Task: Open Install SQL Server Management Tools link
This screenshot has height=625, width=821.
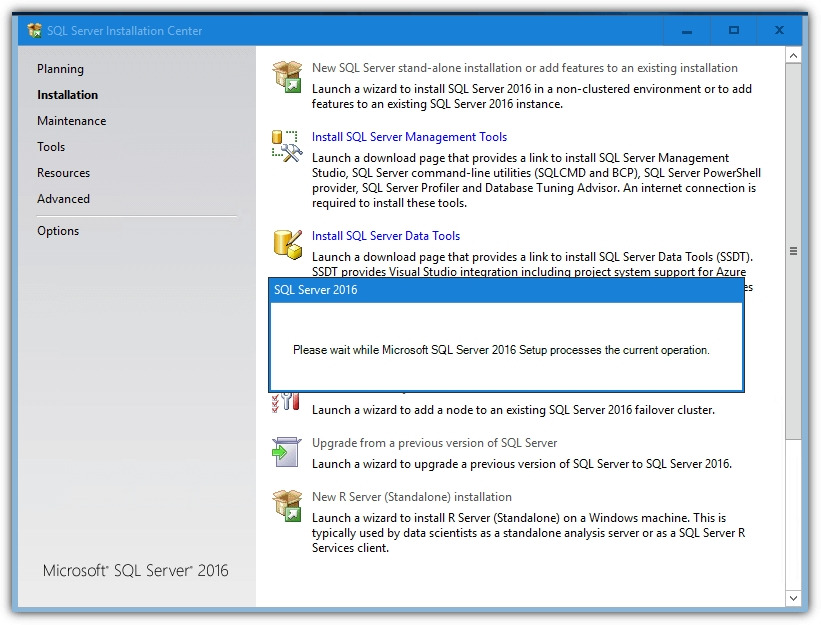Action: pos(409,137)
